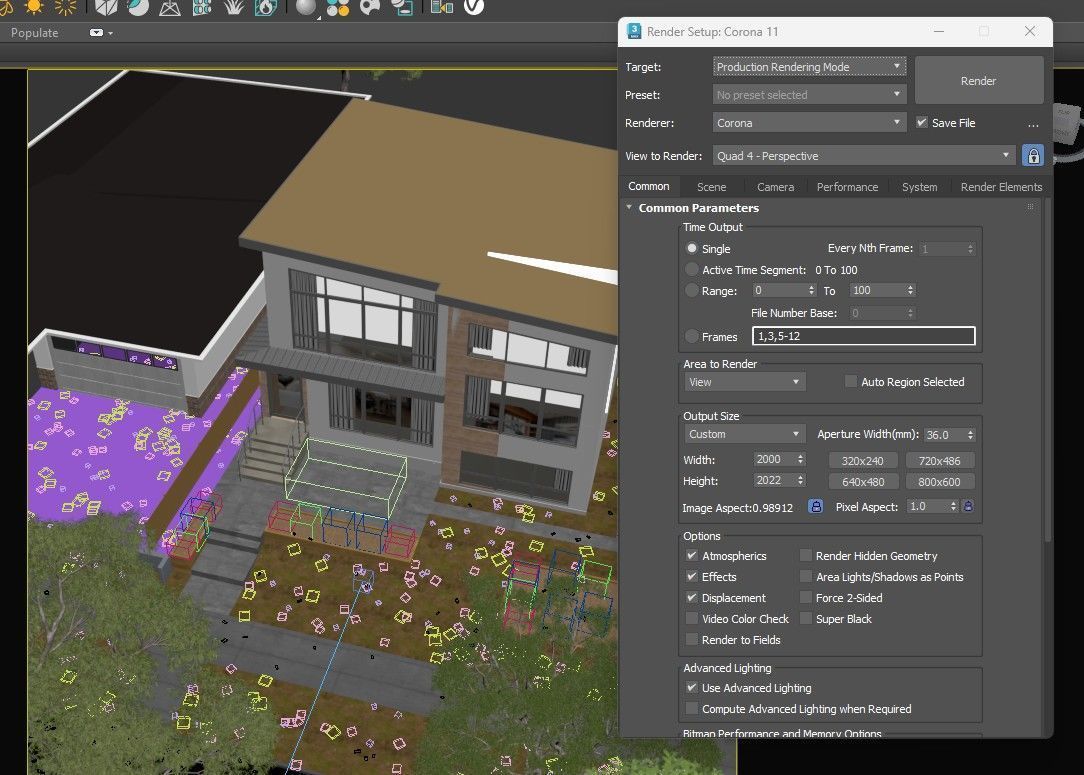Click the white circle checkmark toolbar icon
This screenshot has height=775, width=1084.
click(x=474, y=7)
